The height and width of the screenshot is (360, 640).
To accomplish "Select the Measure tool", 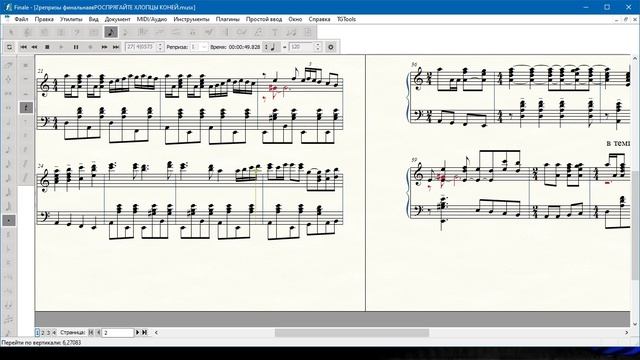I will 94,32.
